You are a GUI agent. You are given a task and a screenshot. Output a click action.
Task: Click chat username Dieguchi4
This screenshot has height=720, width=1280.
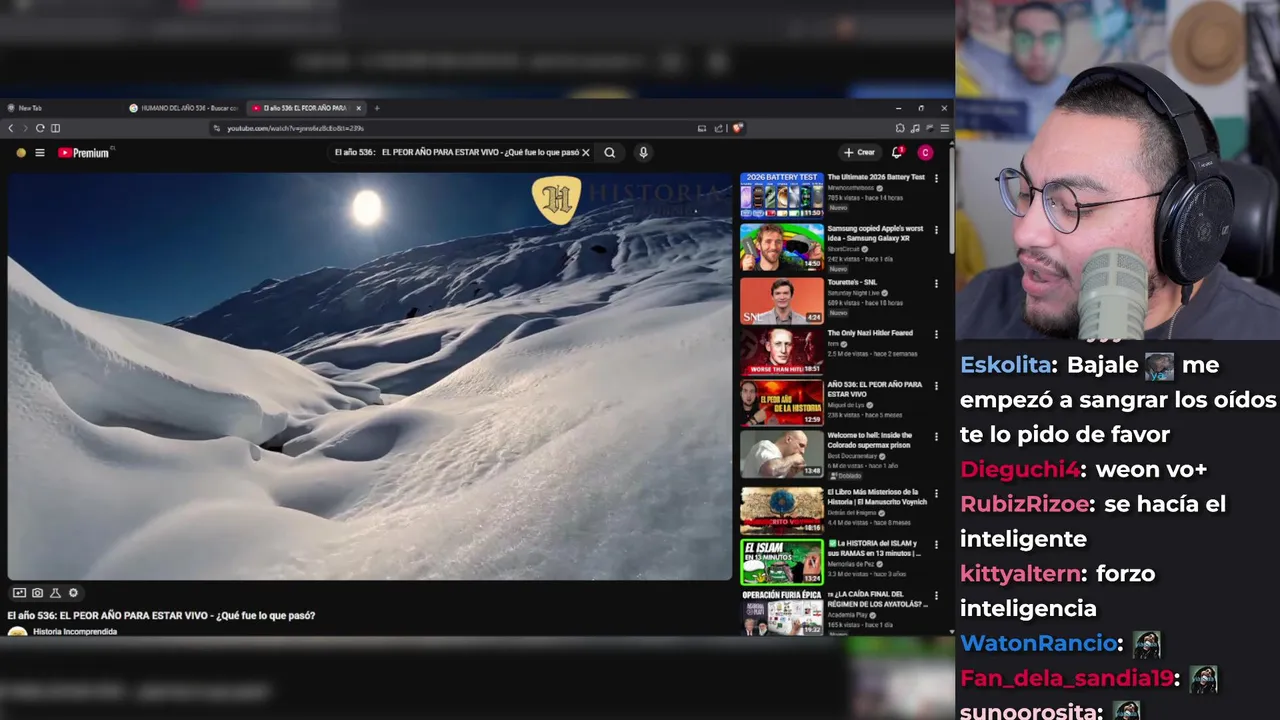point(1020,469)
